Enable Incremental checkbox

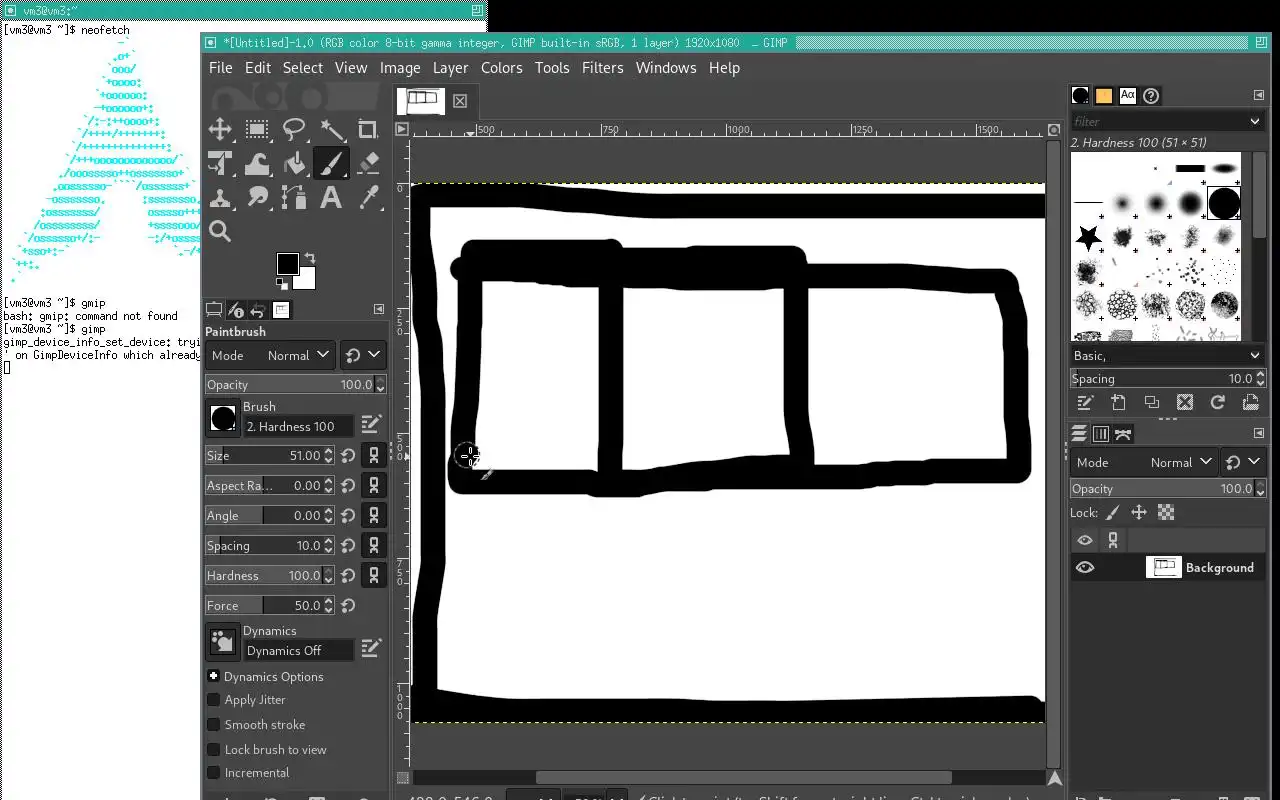(x=213, y=773)
